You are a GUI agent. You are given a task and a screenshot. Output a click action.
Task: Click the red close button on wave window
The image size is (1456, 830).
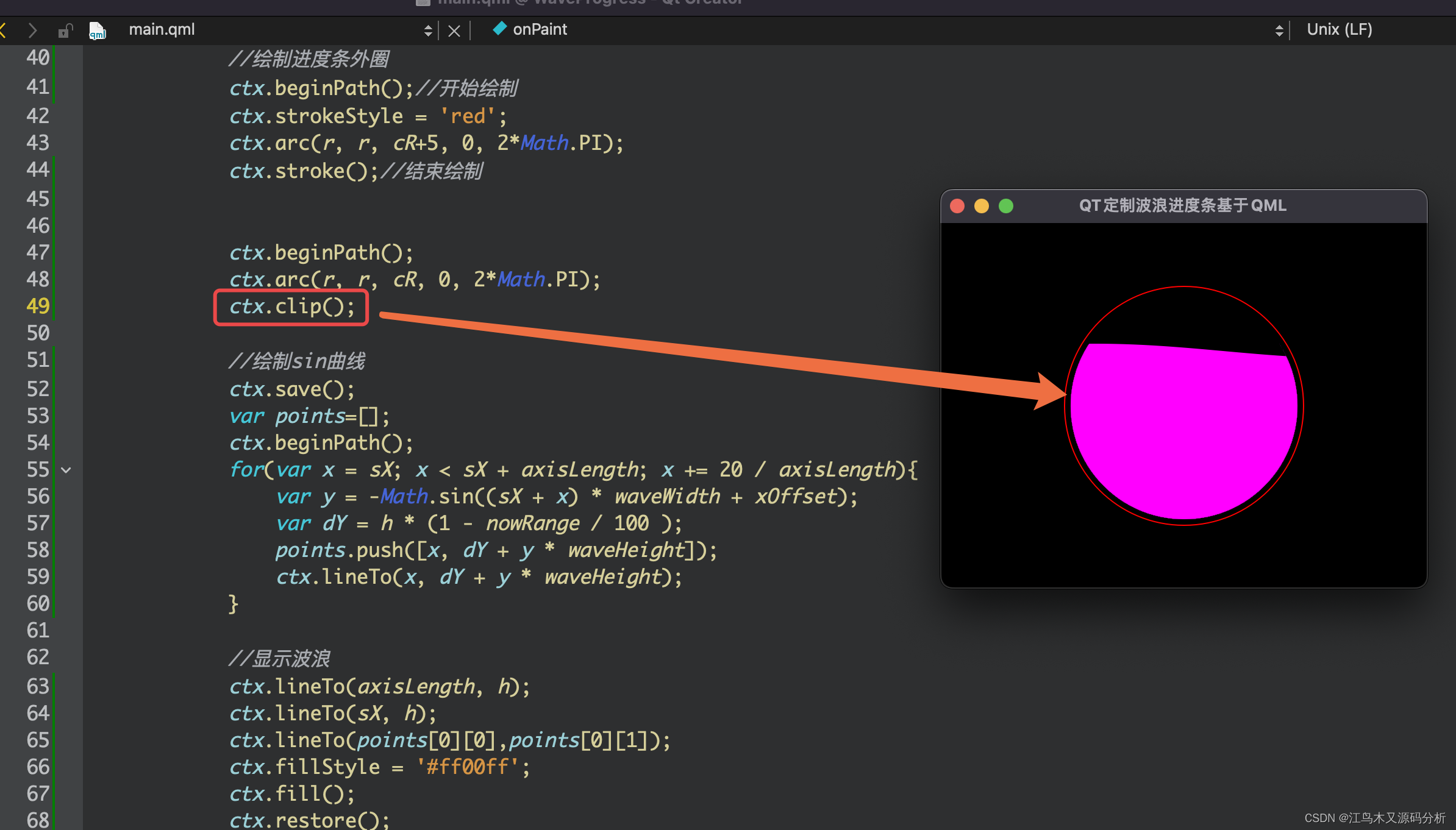[957, 205]
